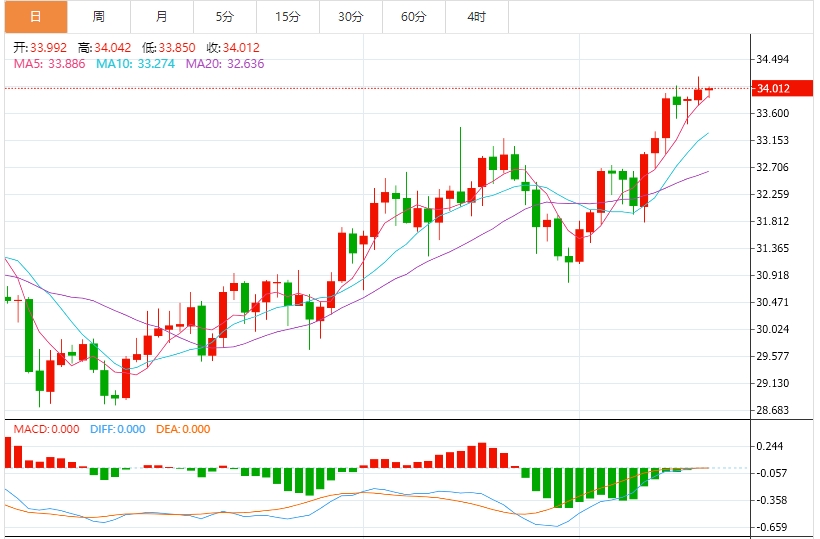This screenshot has height=539, width=820.
Task: Click the 34.494 price axis label
Action: click(x=772, y=60)
